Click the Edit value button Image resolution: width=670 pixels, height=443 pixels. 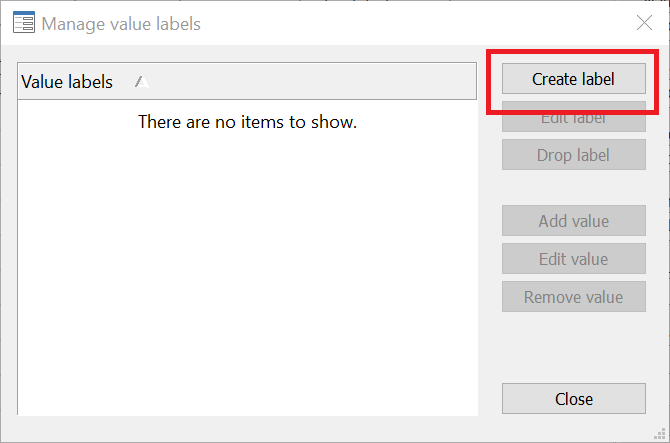pos(573,258)
